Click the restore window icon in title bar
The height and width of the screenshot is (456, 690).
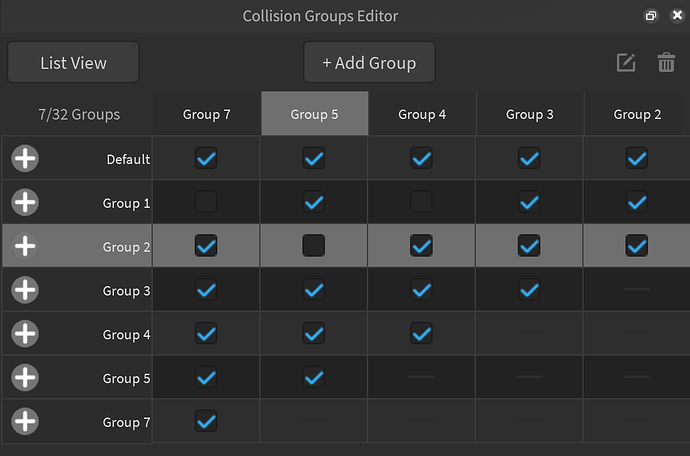click(651, 16)
